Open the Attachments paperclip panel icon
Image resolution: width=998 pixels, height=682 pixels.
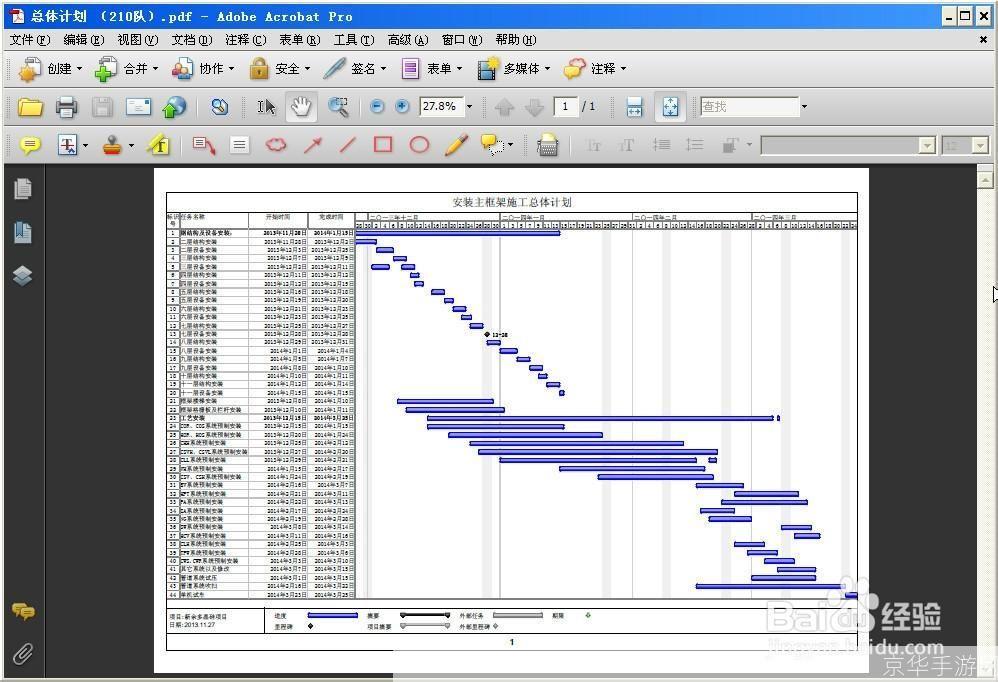click(23, 653)
